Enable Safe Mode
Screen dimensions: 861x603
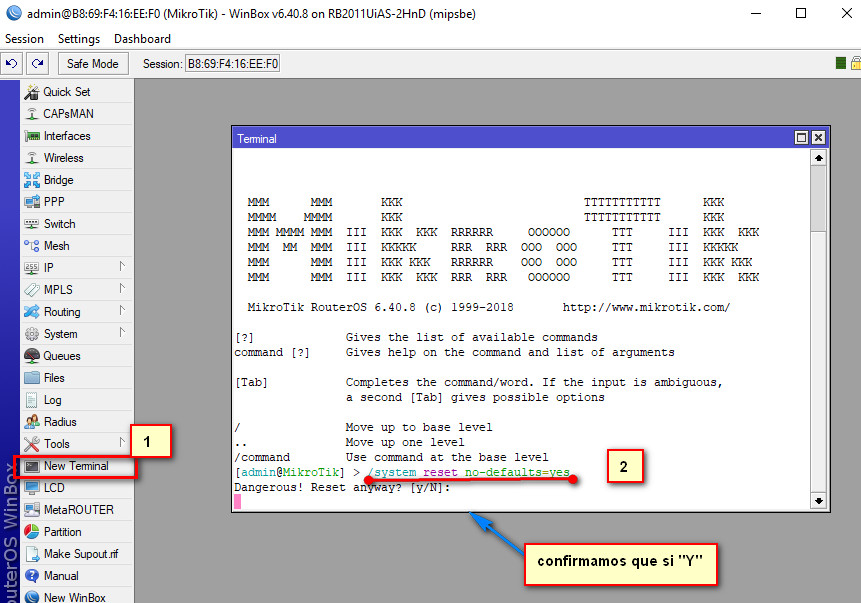(92, 62)
